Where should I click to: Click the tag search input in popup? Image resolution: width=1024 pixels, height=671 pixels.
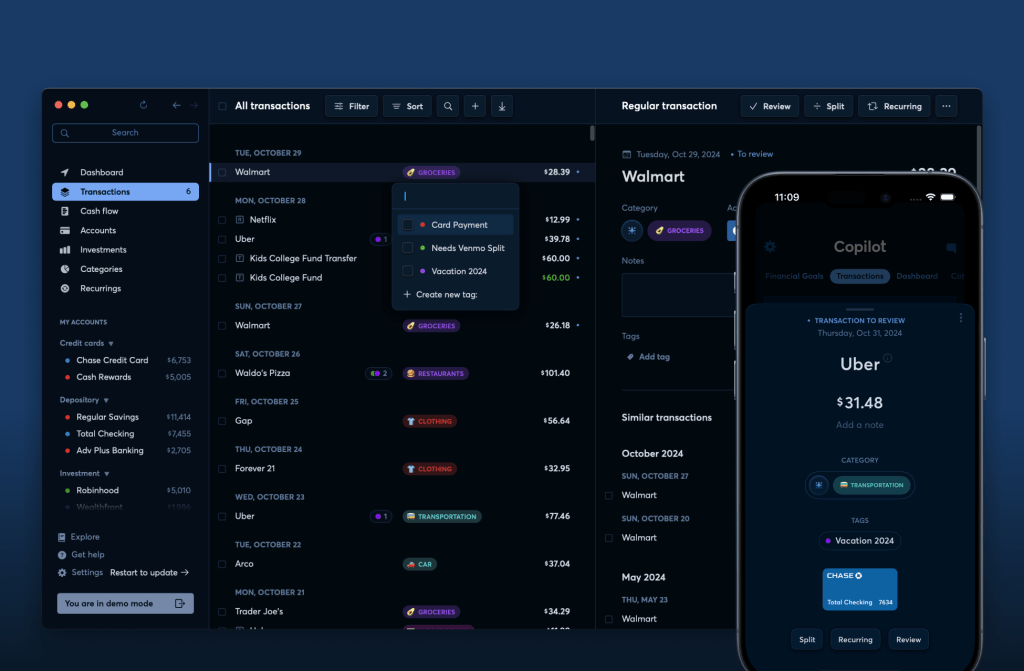click(x=455, y=196)
